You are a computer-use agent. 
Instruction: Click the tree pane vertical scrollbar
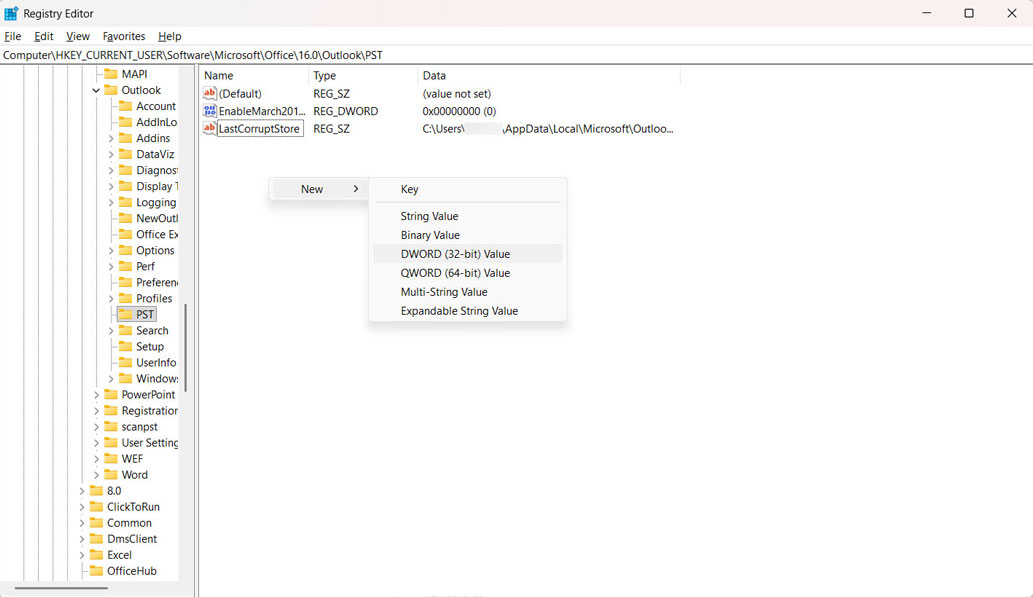[x=185, y=348]
